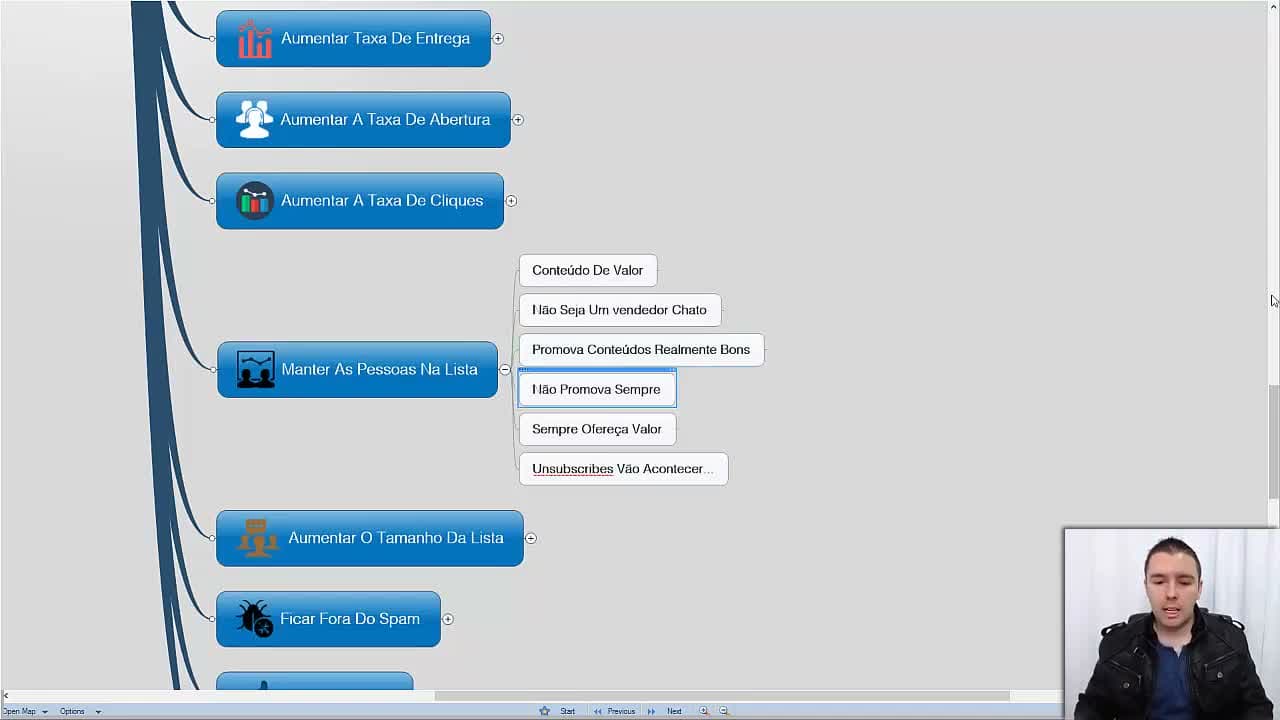Select the Unsubscribes Vão Acontecer subtopic
The width and height of the screenshot is (1280, 720).
623,469
